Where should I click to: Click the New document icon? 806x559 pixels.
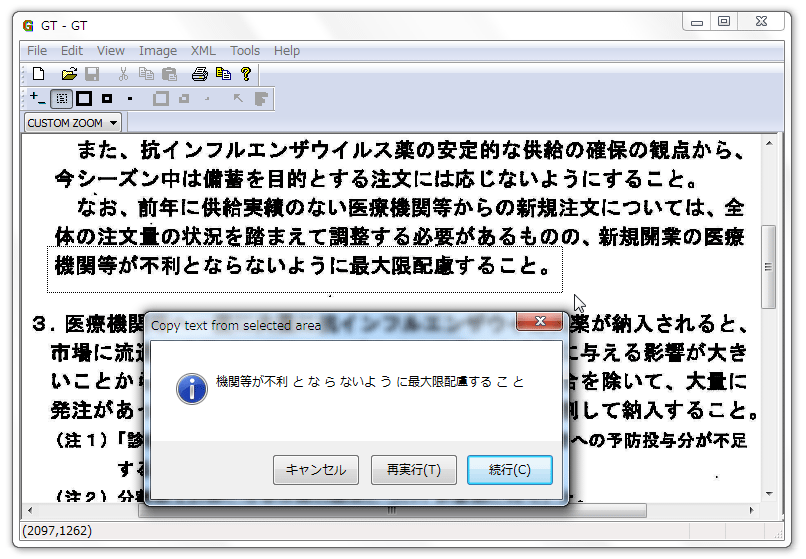pyautogui.click(x=38, y=74)
